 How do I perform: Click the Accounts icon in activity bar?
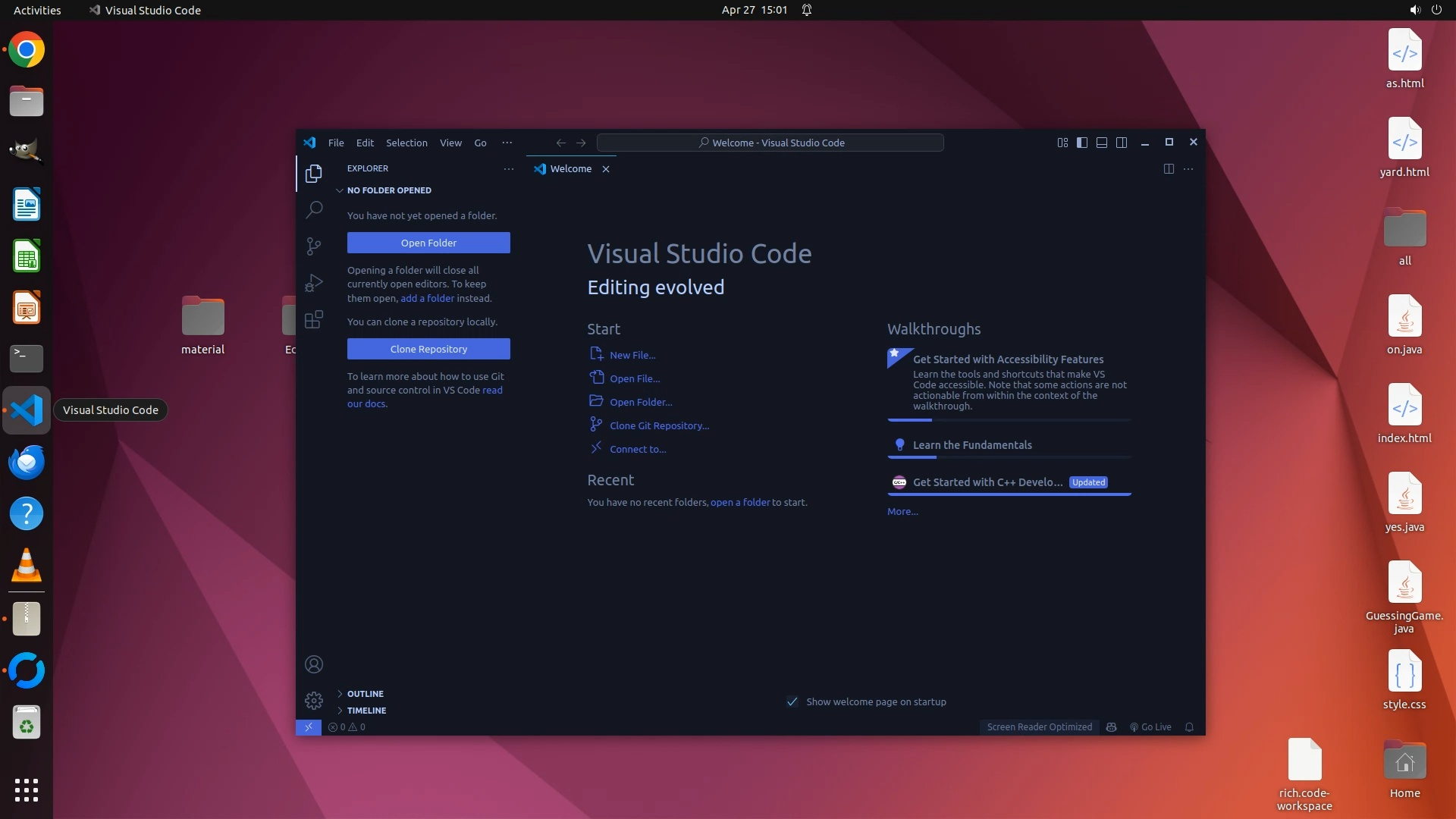[314, 664]
